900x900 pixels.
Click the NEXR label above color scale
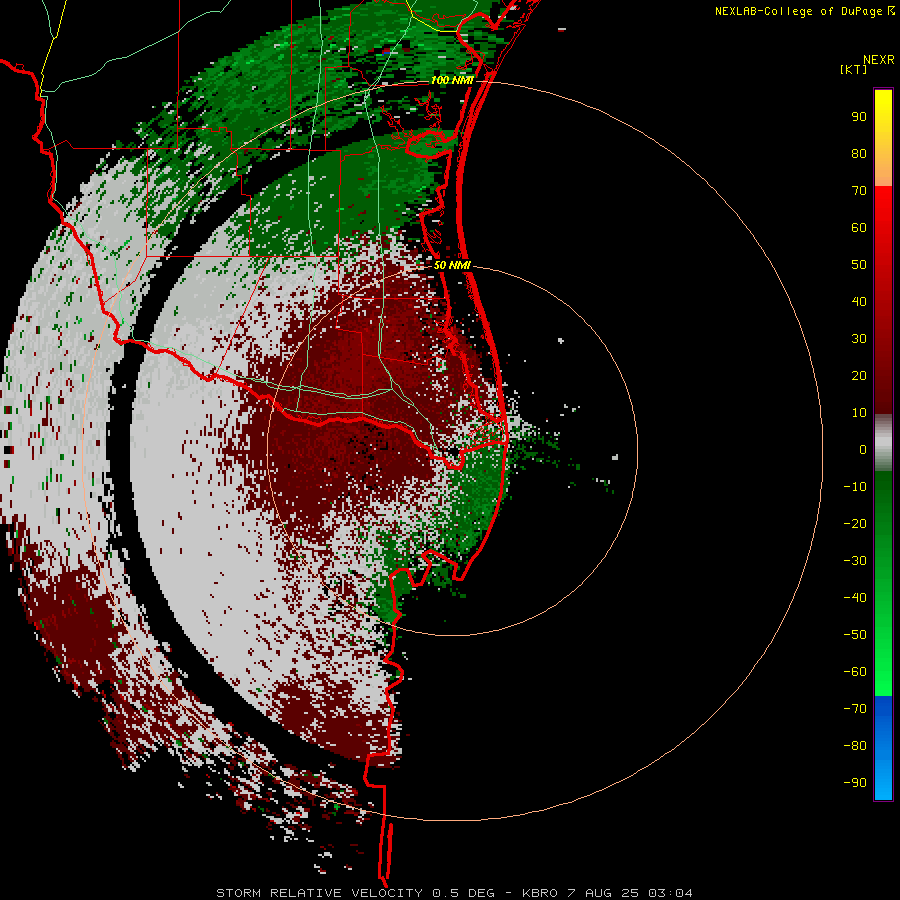[878, 60]
